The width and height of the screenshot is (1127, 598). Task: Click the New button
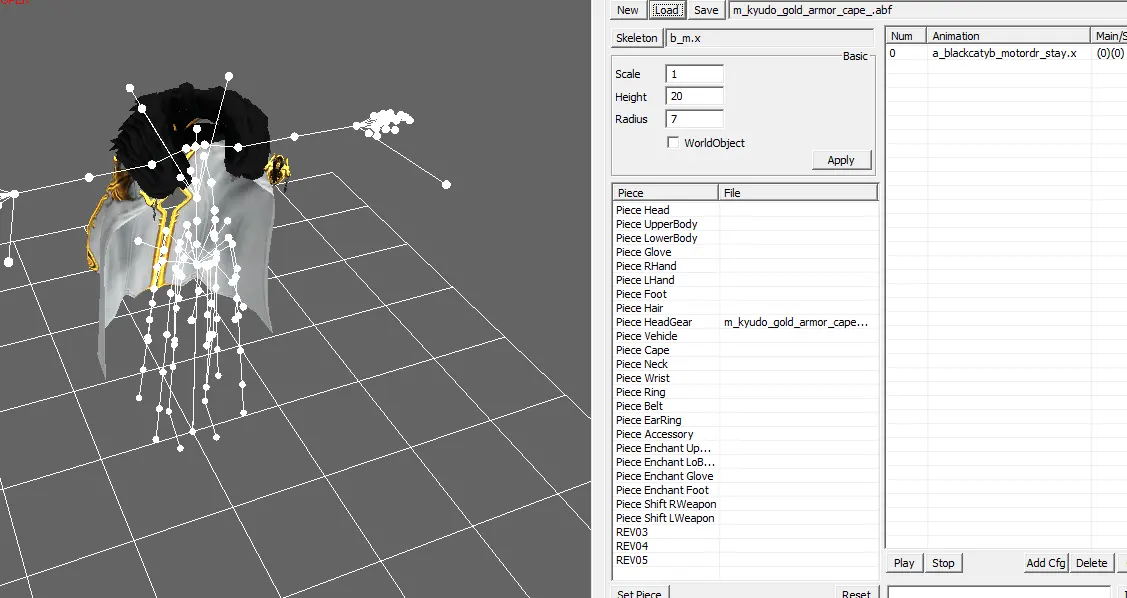tap(627, 10)
